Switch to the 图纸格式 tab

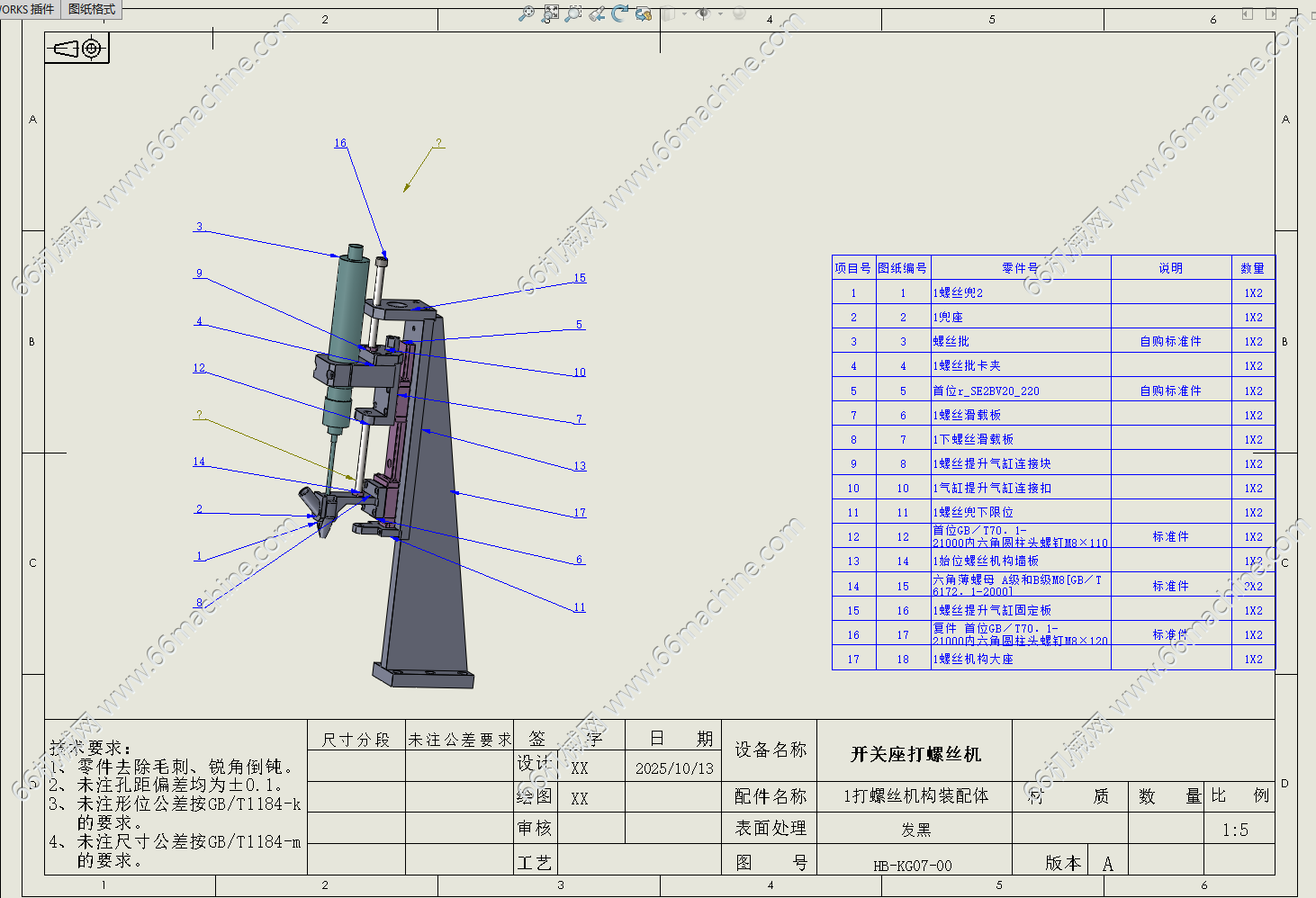click(x=92, y=9)
